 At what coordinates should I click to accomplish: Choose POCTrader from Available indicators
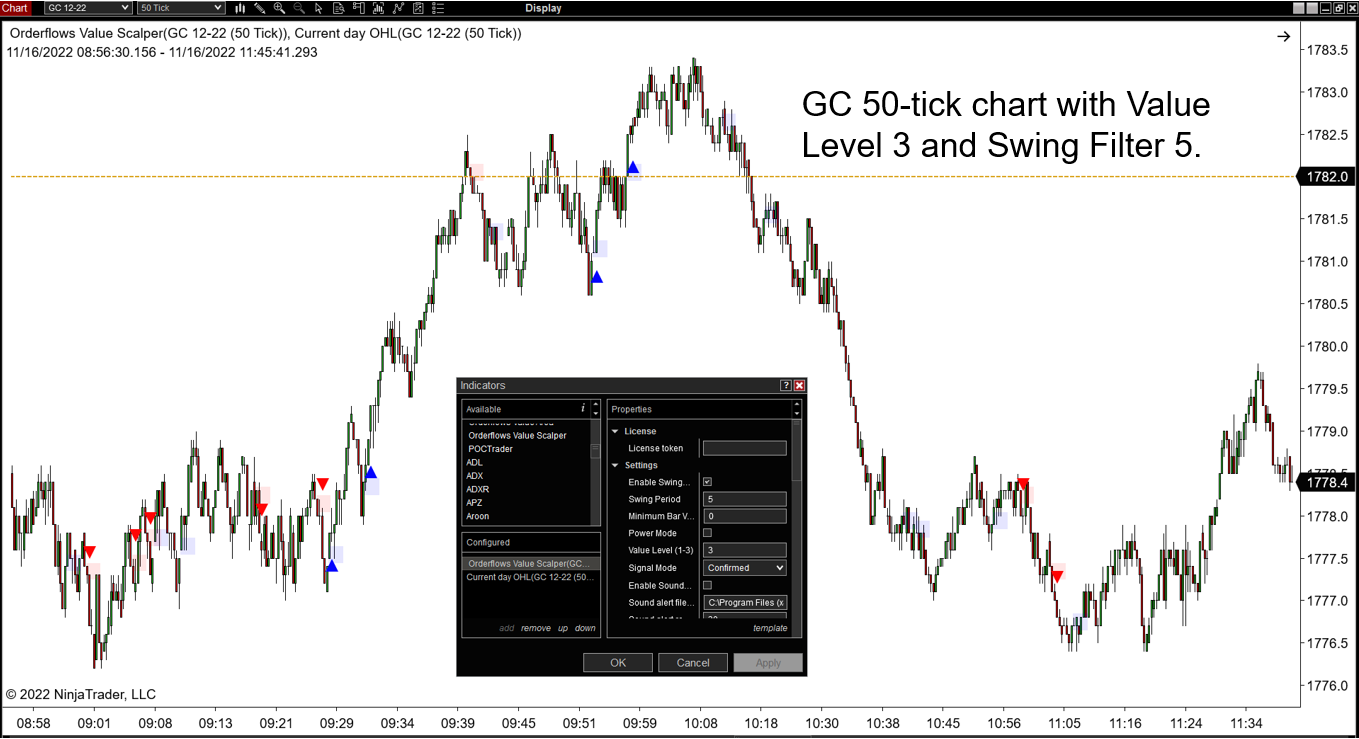point(490,449)
